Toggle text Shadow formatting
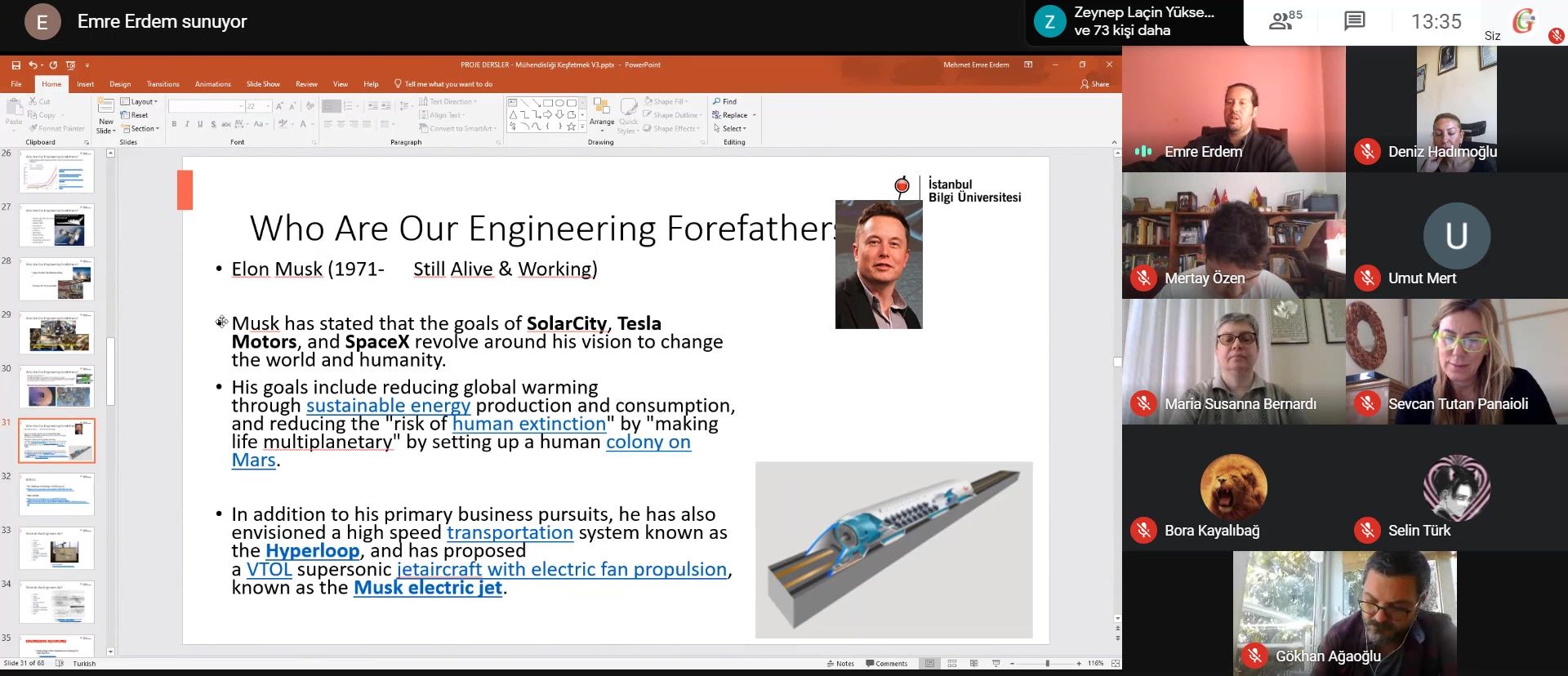1568x676 pixels. pyautogui.click(x=214, y=124)
